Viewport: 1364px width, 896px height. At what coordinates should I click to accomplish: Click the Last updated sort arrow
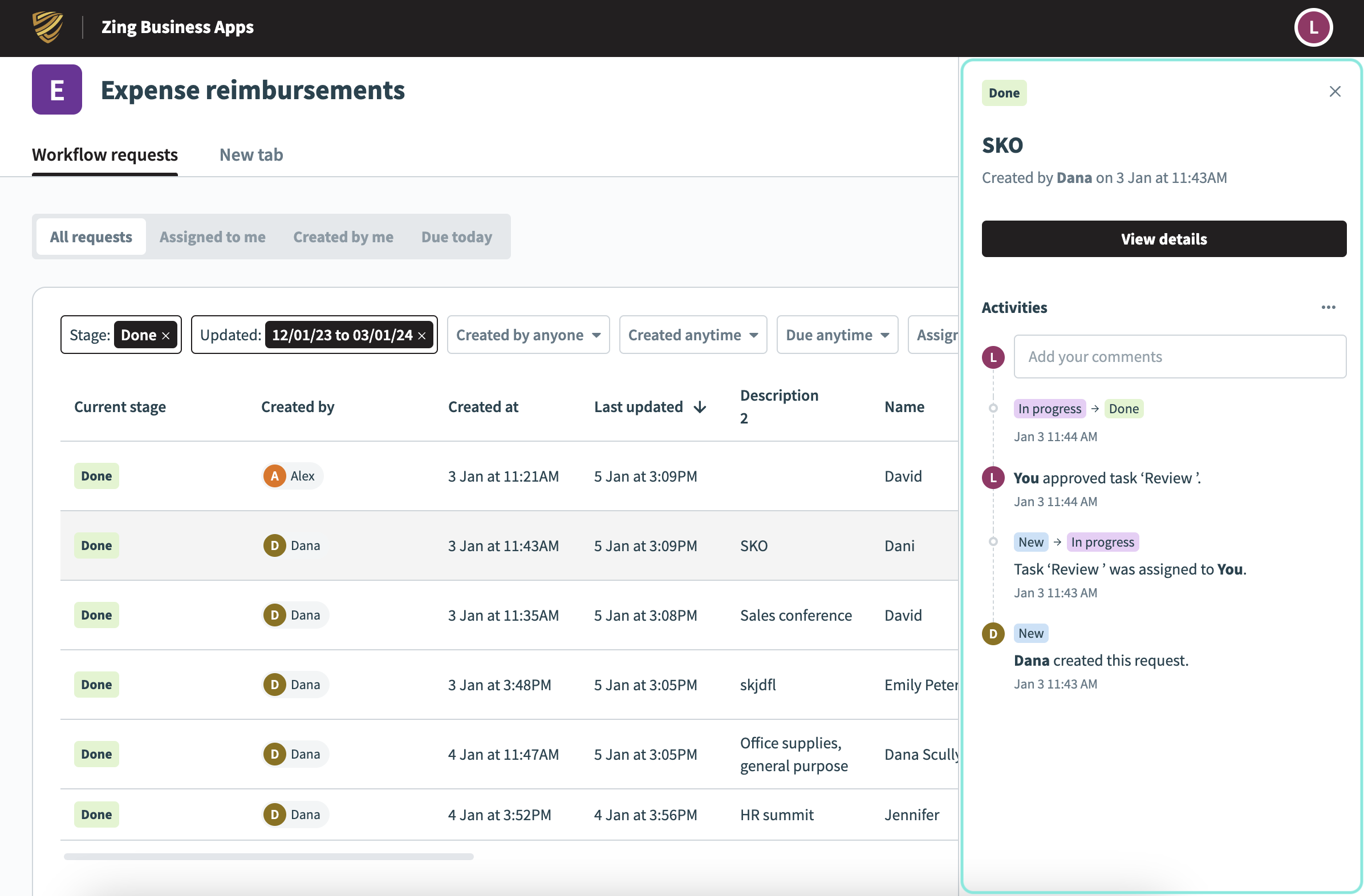click(x=700, y=408)
